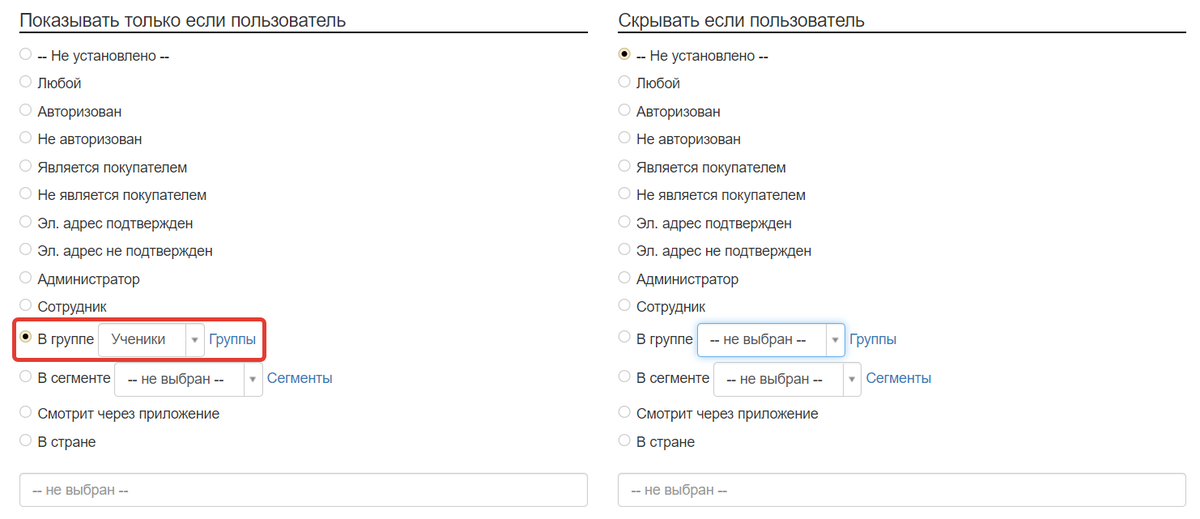1200x519 pixels.
Task: Pick 'Авторизован' in the hide column
Action: tap(625, 110)
